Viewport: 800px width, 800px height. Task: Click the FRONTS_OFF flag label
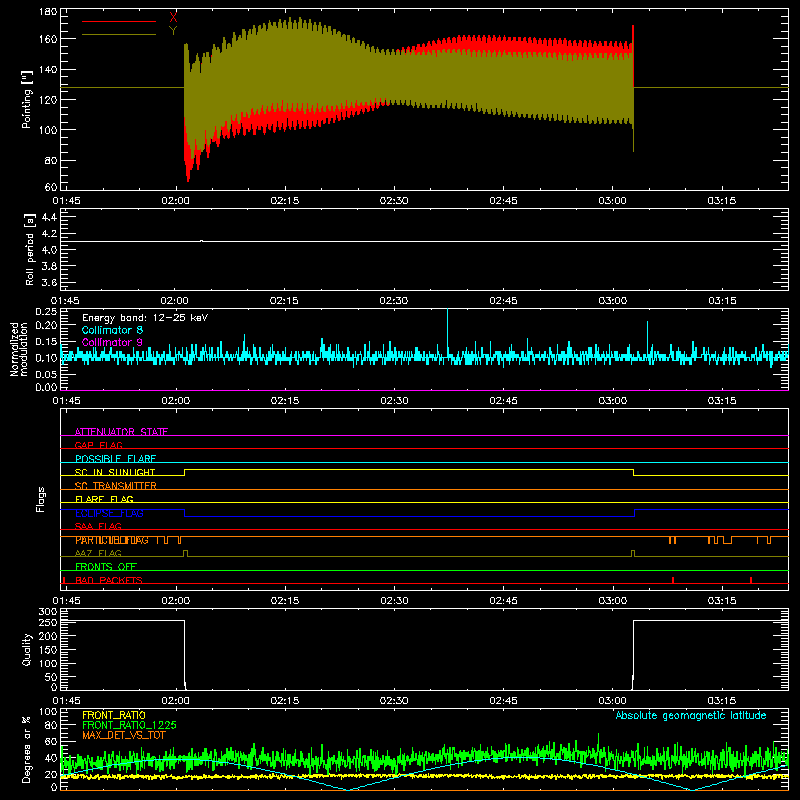coord(106,567)
